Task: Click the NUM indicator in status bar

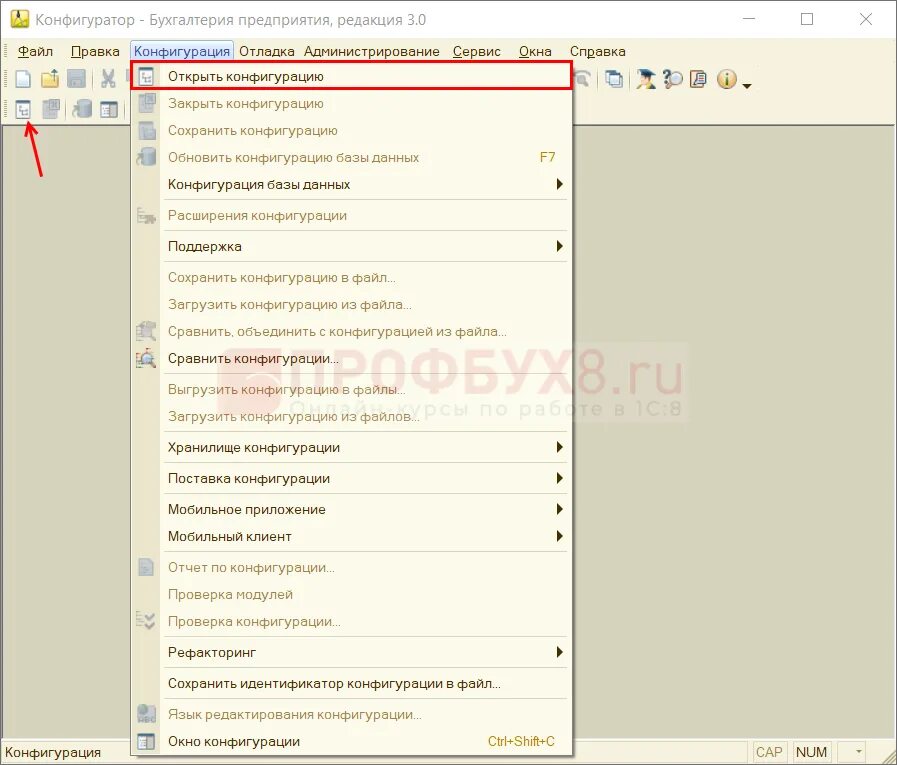Action: [811, 752]
